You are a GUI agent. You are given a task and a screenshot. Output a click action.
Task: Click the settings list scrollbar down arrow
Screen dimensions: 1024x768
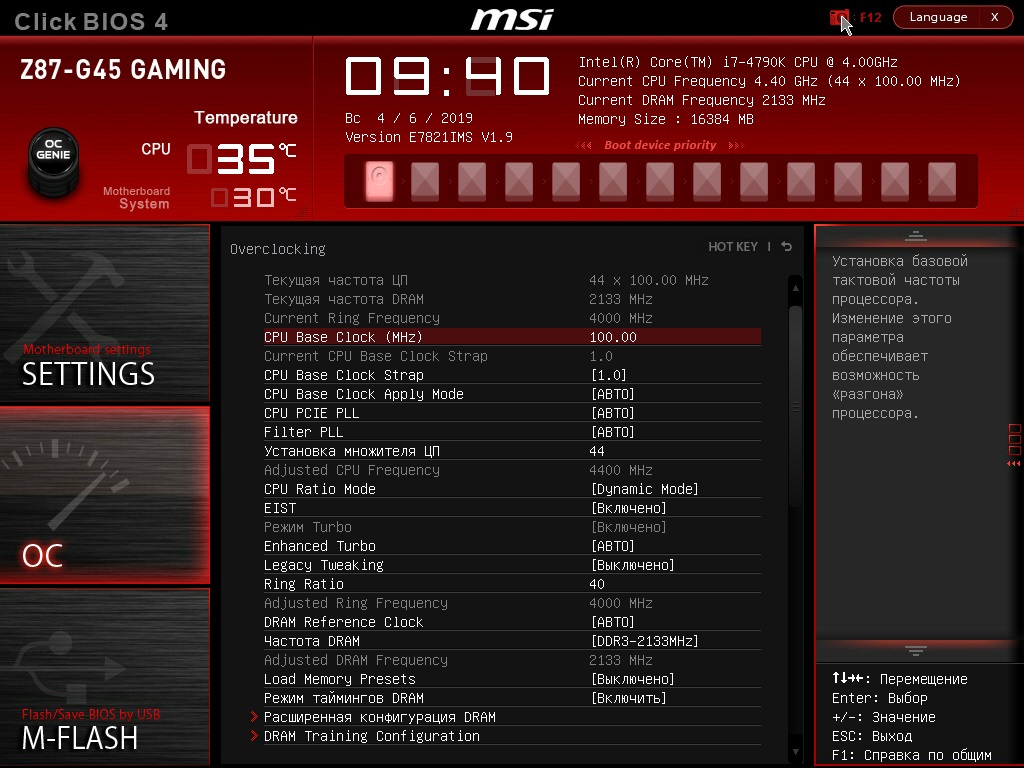(x=795, y=752)
